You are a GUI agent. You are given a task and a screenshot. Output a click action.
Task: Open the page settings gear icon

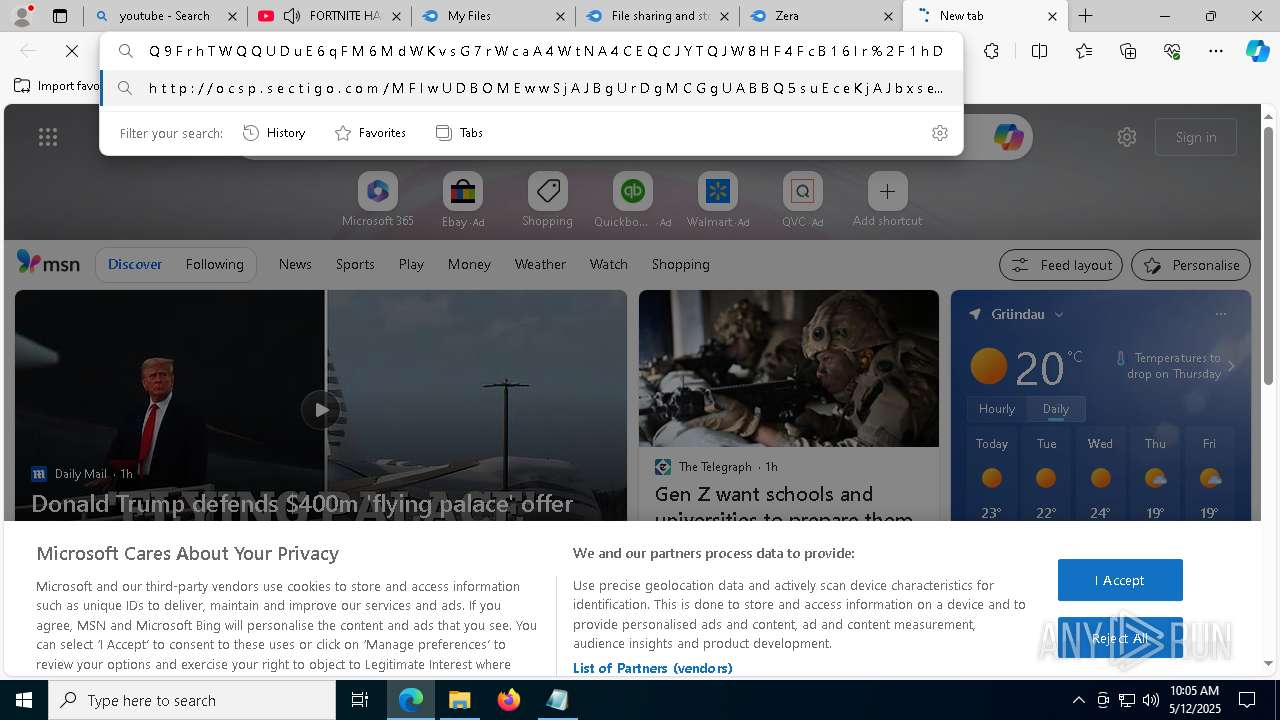(x=1127, y=137)
